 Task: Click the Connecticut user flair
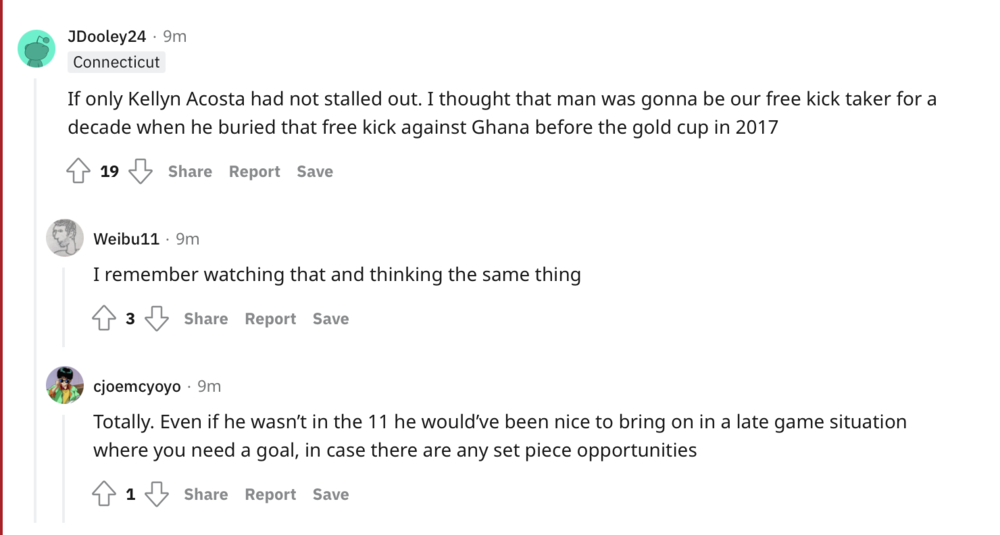pyautogui.click(x=116, y=62)
